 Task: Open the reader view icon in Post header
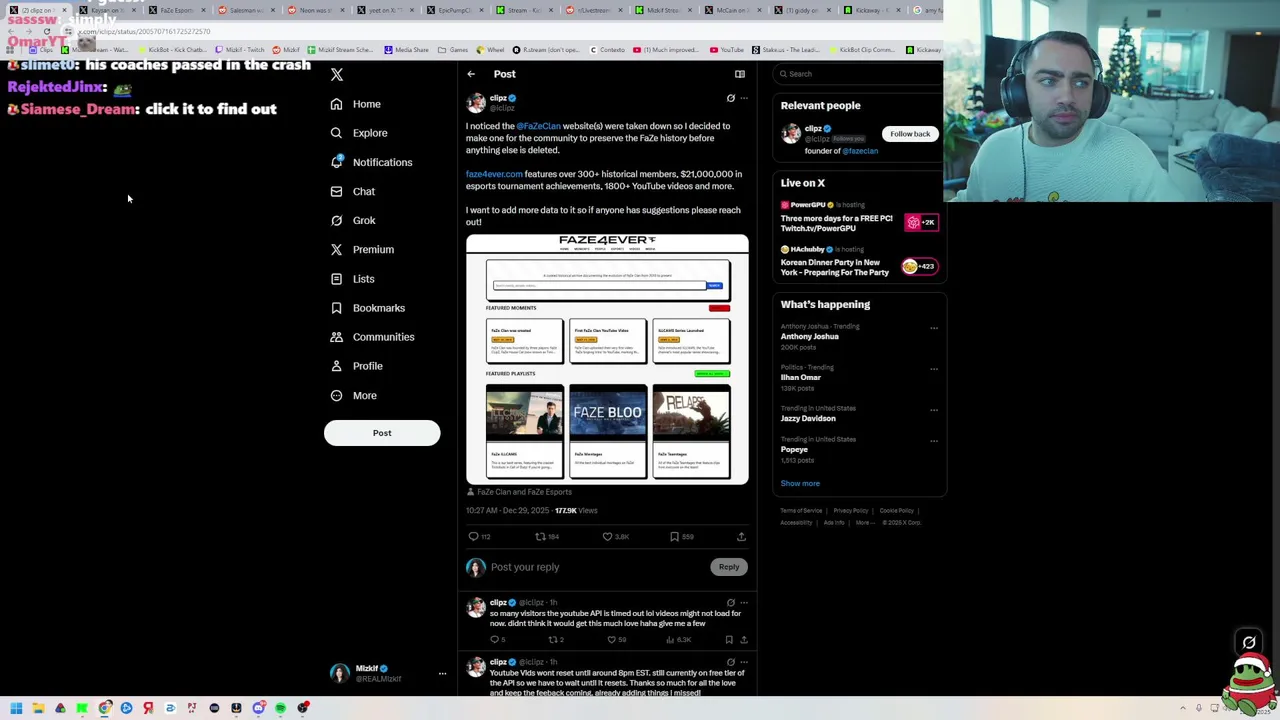point(740,74)
